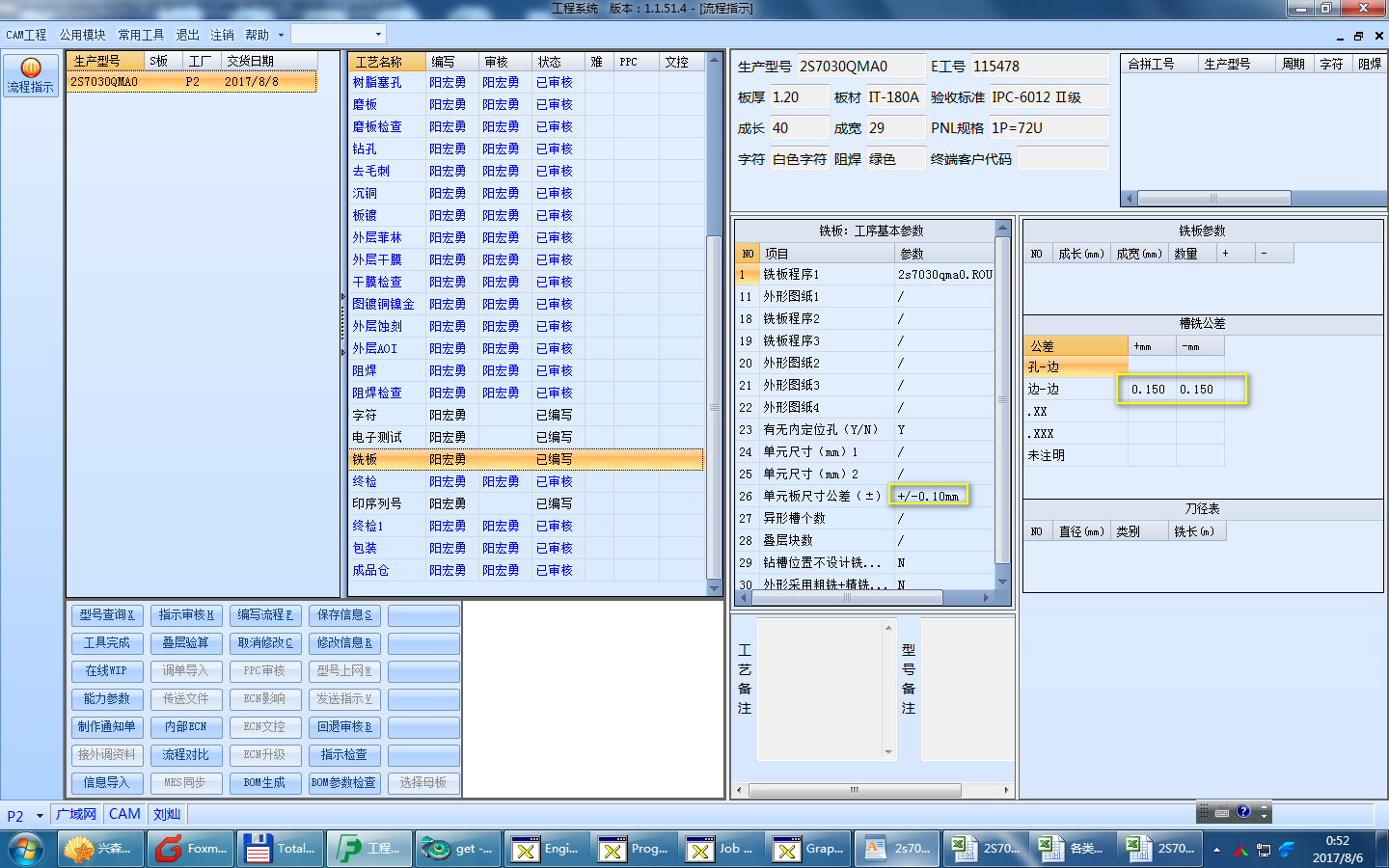Screen dimensions: 1389x868
Task: Click the 指示审核H button
Action: click(x=186, y=614)
